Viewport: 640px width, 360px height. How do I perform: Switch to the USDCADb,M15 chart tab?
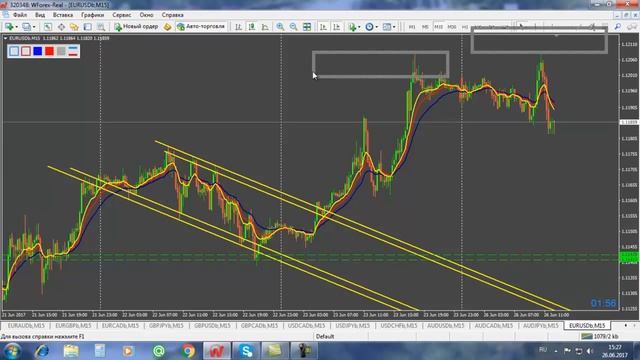pos(306,326)
